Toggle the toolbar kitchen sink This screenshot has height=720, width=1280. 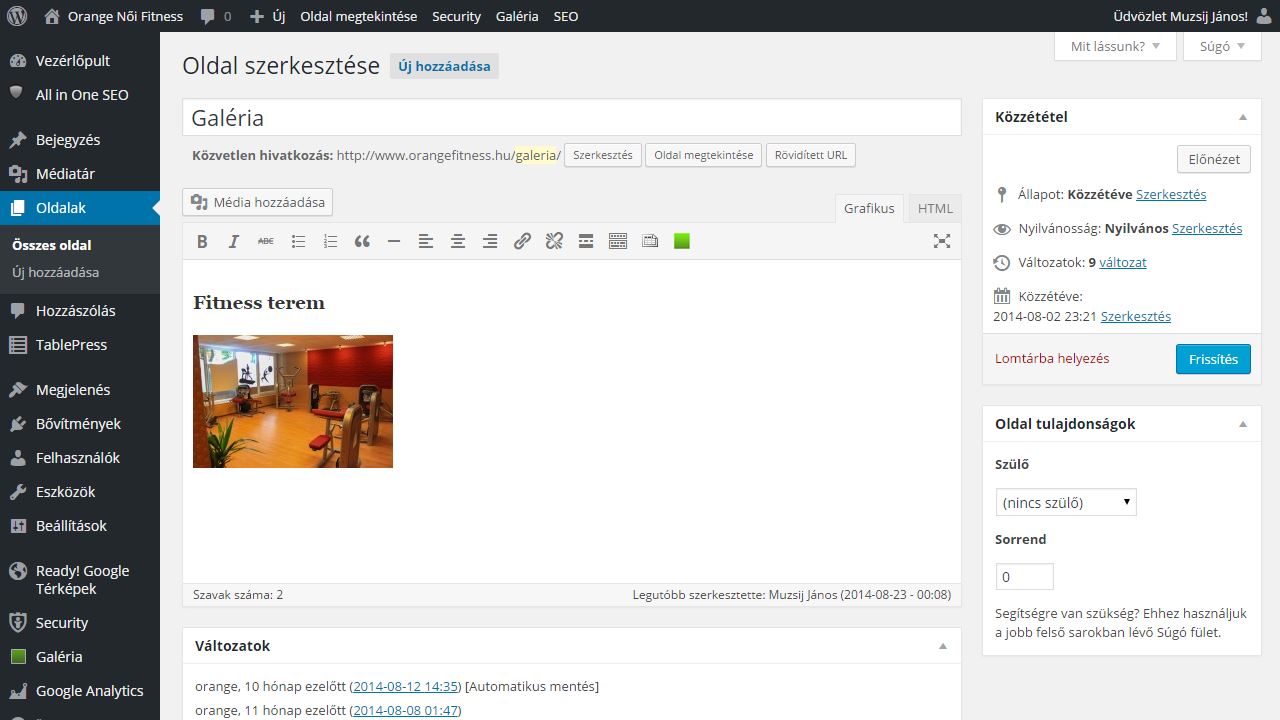click(618, 241)
